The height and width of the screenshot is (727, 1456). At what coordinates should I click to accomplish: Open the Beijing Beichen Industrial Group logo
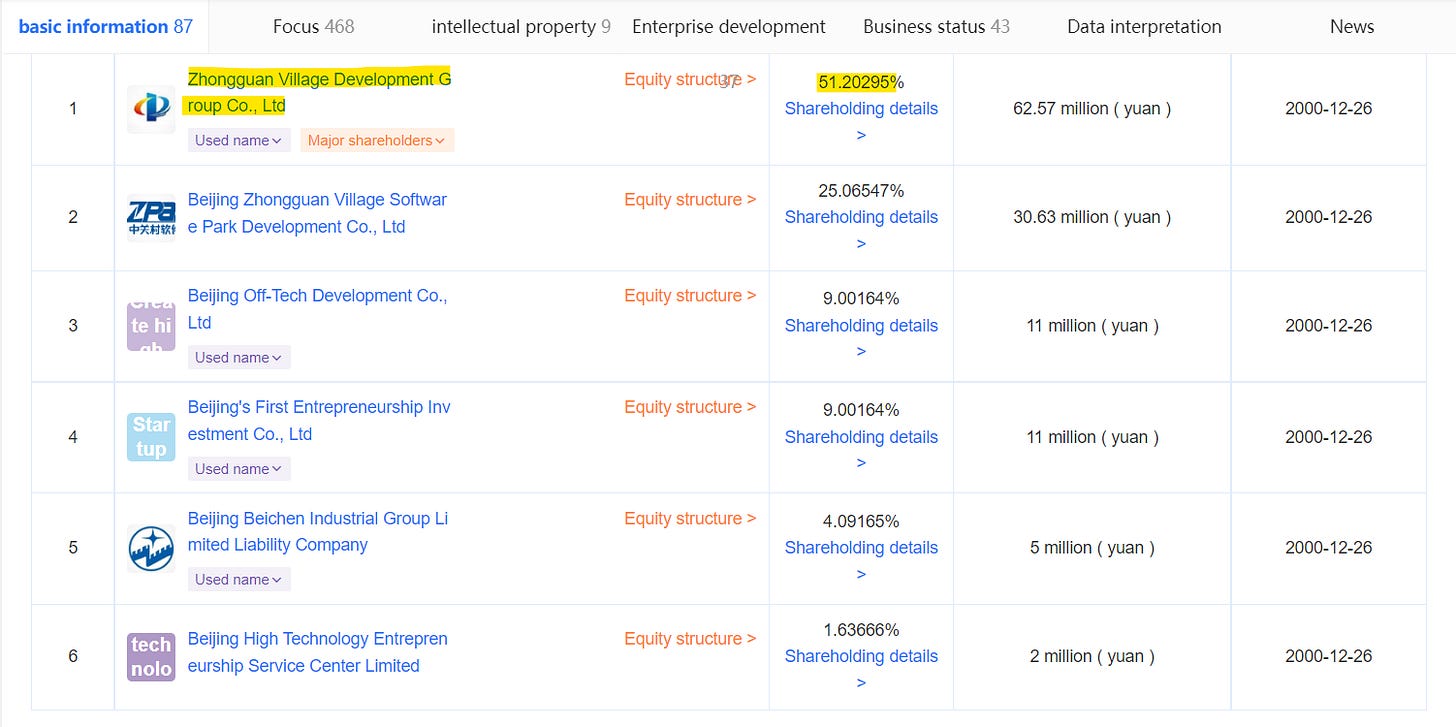151,548
